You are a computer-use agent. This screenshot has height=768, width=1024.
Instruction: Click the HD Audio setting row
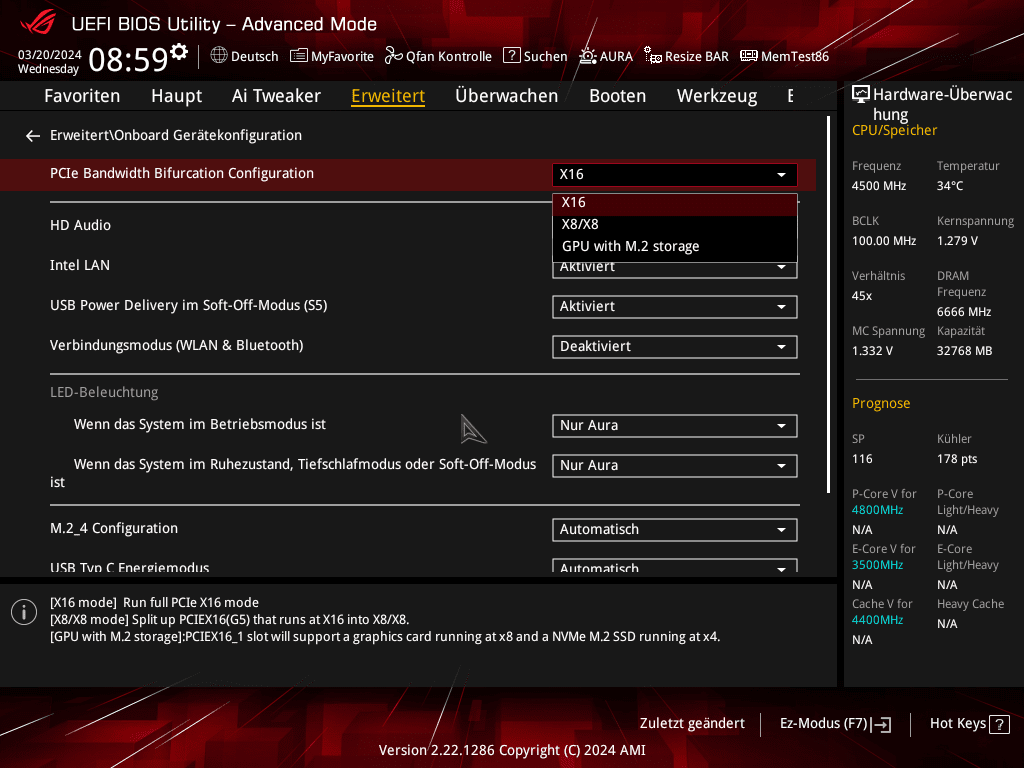(408, 225)
